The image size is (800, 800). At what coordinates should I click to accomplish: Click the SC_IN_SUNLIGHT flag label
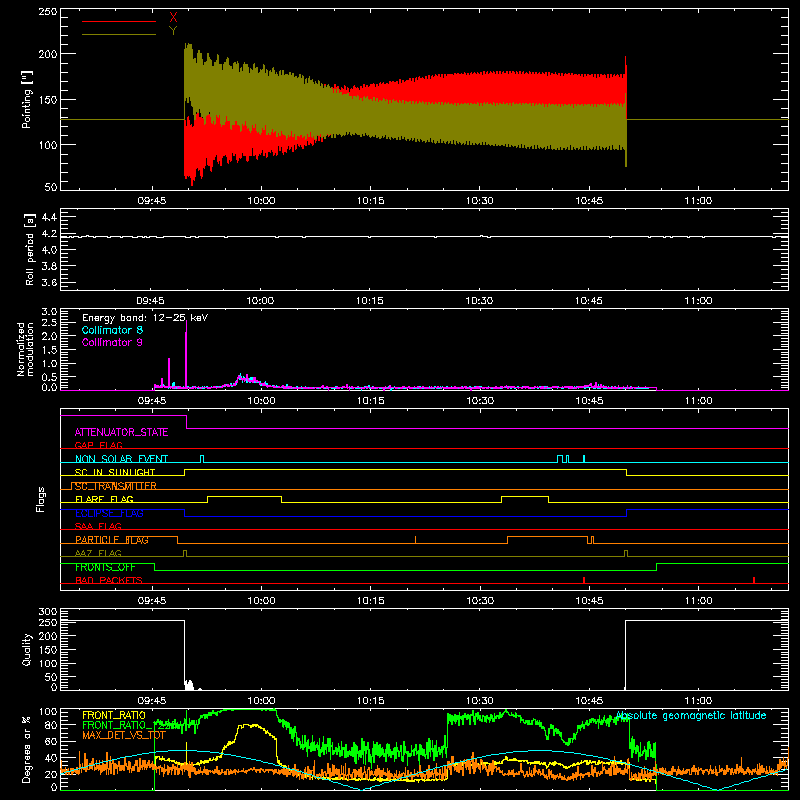[115, 472]
